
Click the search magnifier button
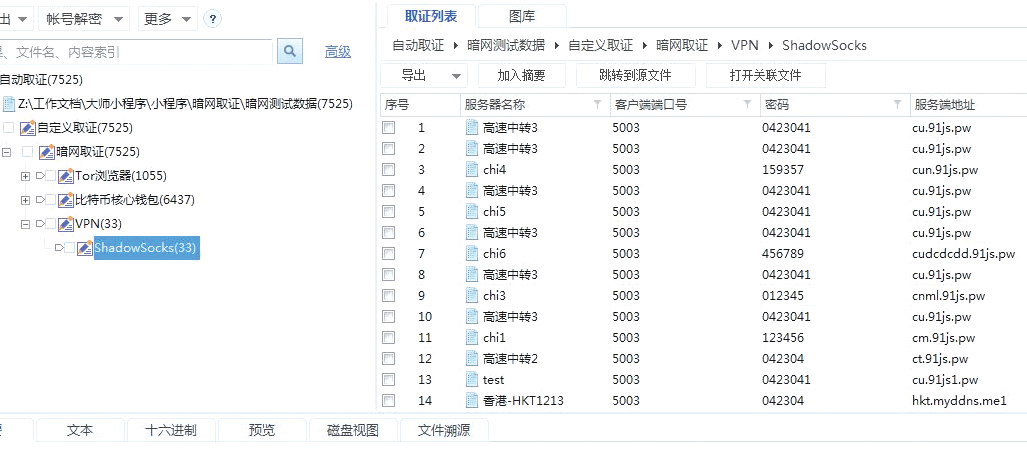pyautogui.click(x=289, y=51)
